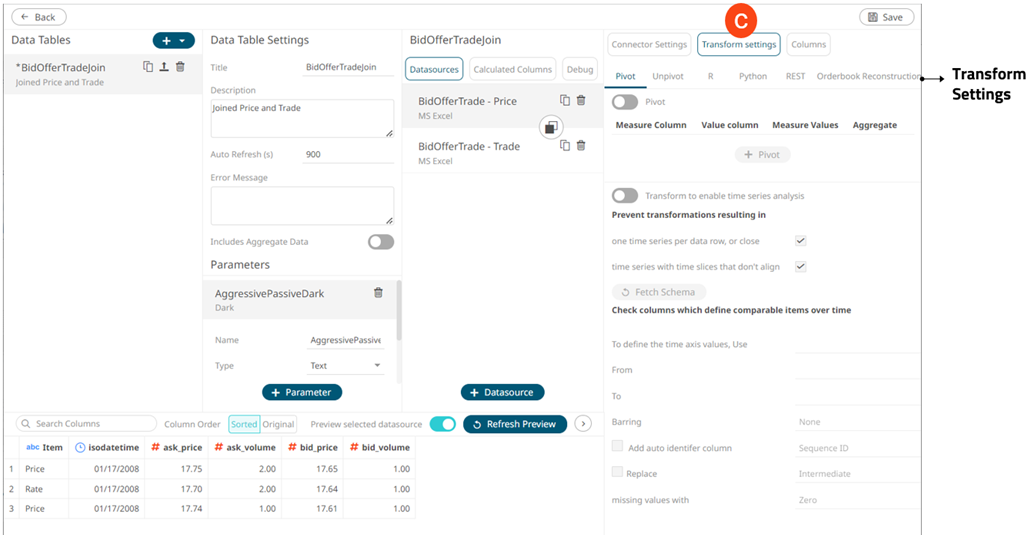Delete the BidOfferTrade - Price datasource
Viewport: 1031px width, 535px height.
[x=581, y=100]
